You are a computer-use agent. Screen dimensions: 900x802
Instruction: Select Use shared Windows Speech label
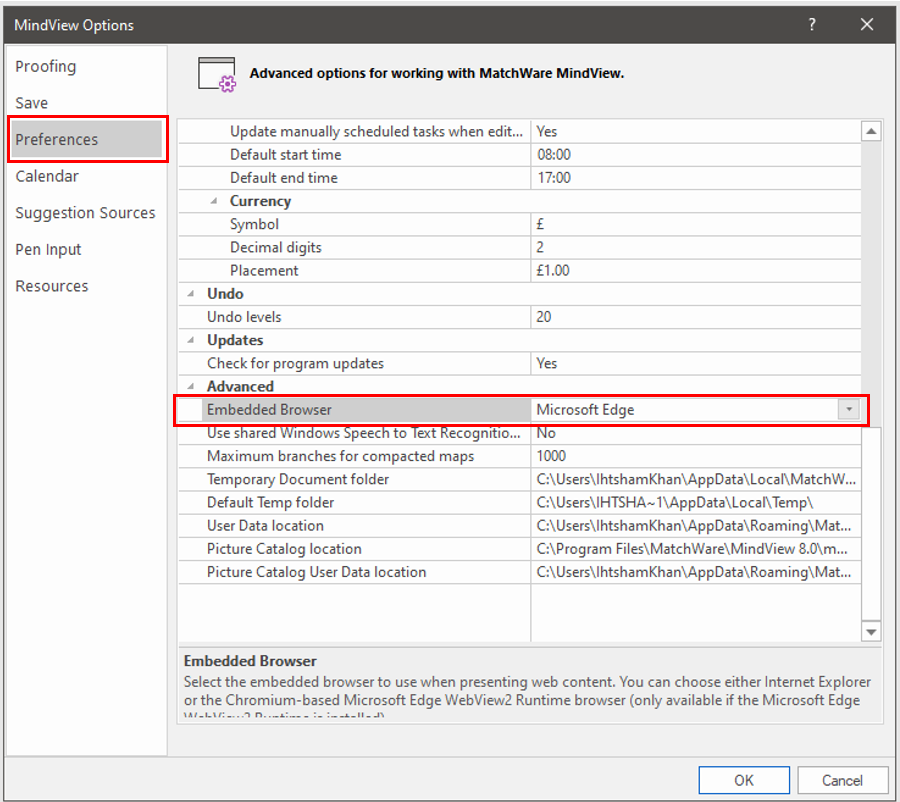point(363,433)
